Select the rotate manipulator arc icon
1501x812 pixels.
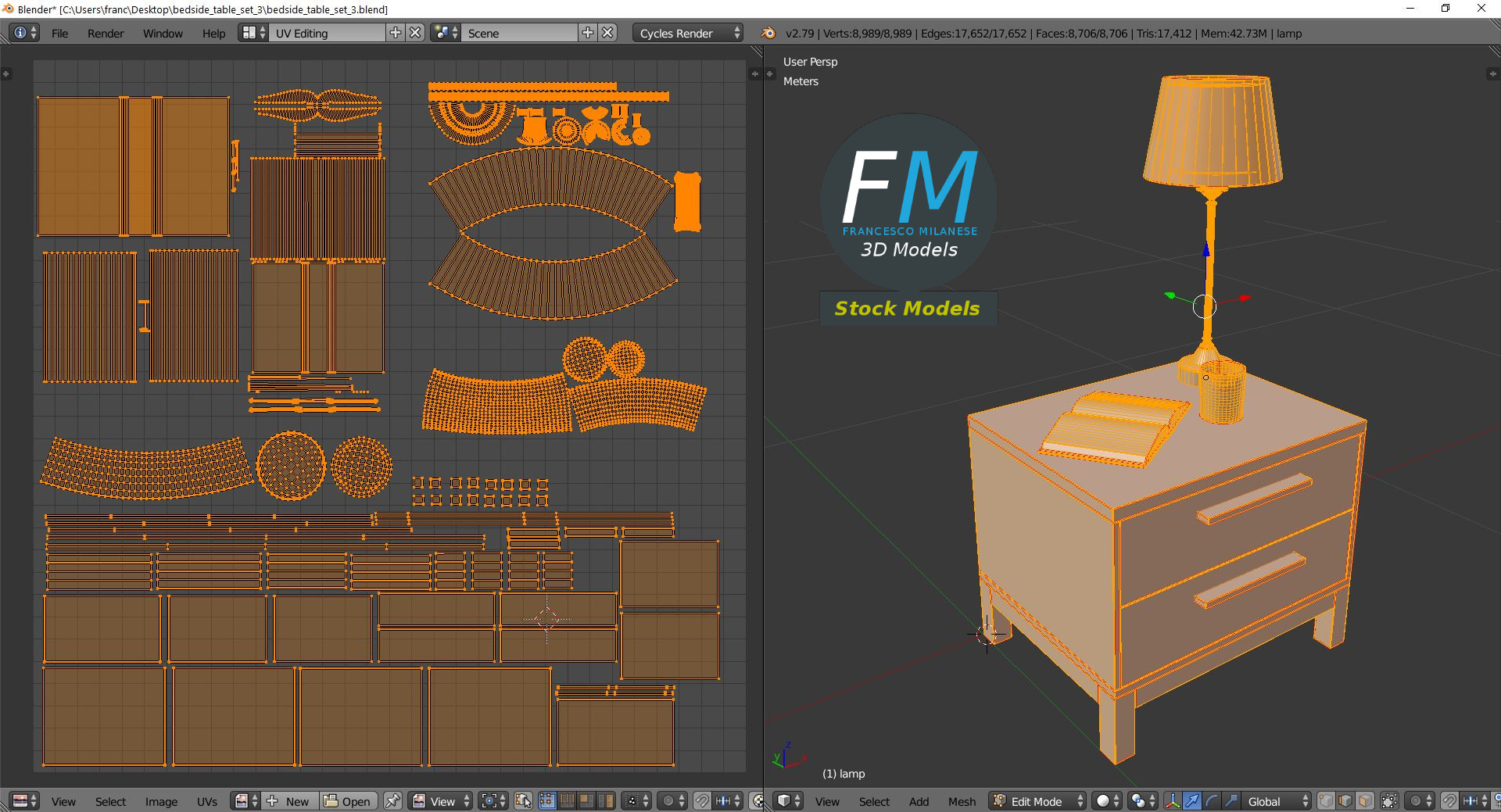1211,801
